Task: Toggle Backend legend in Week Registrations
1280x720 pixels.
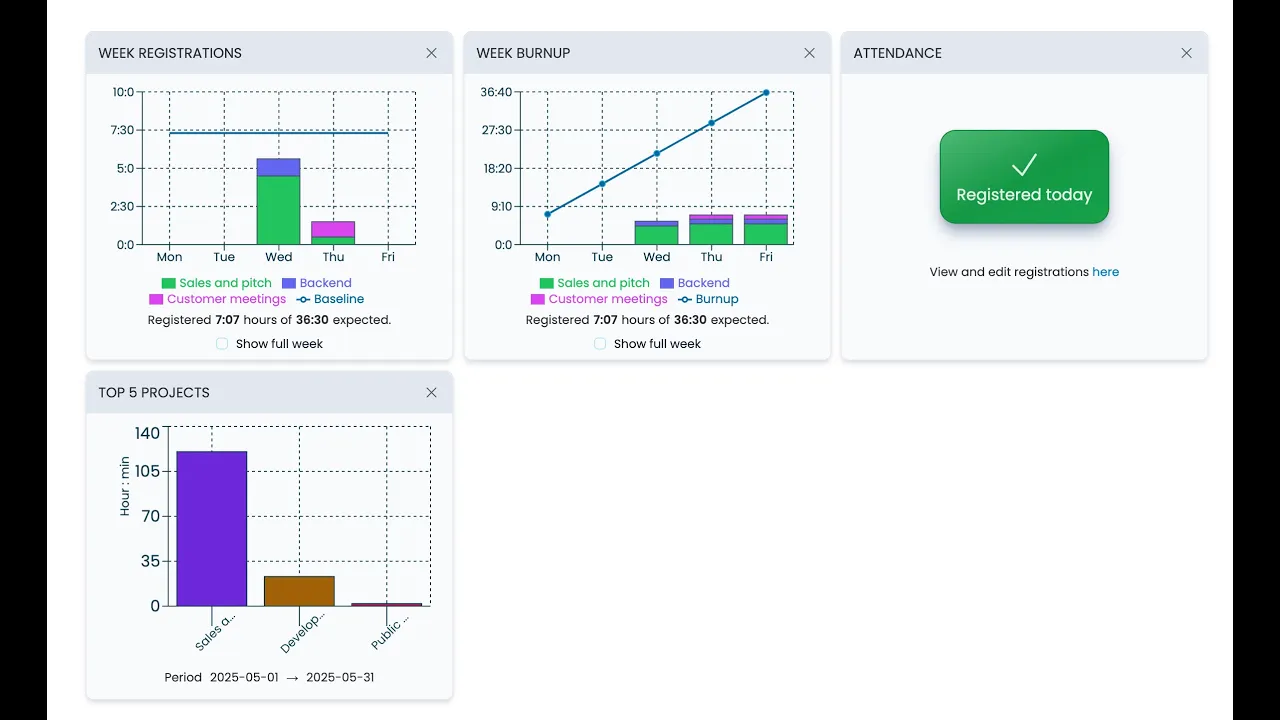Action: tap(316, 283)
